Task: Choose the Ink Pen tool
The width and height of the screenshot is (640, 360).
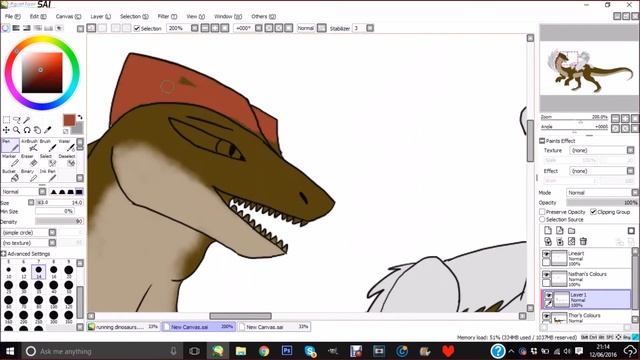Action: (47, 176)
